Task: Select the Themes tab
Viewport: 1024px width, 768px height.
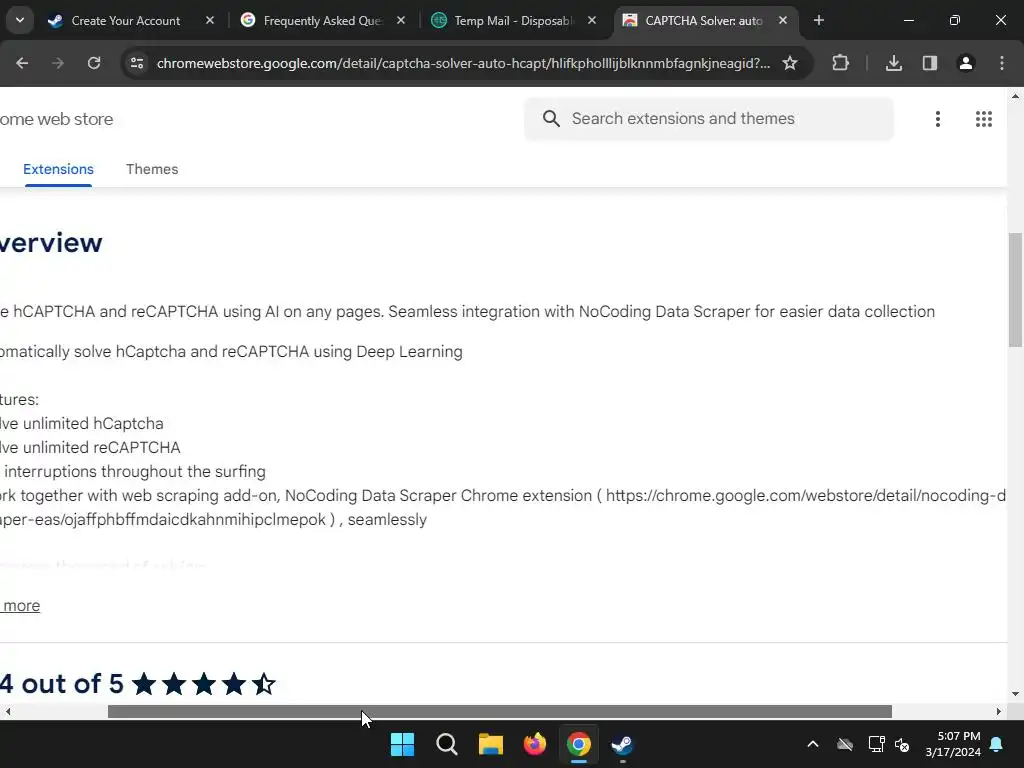Action: point(152,169)
